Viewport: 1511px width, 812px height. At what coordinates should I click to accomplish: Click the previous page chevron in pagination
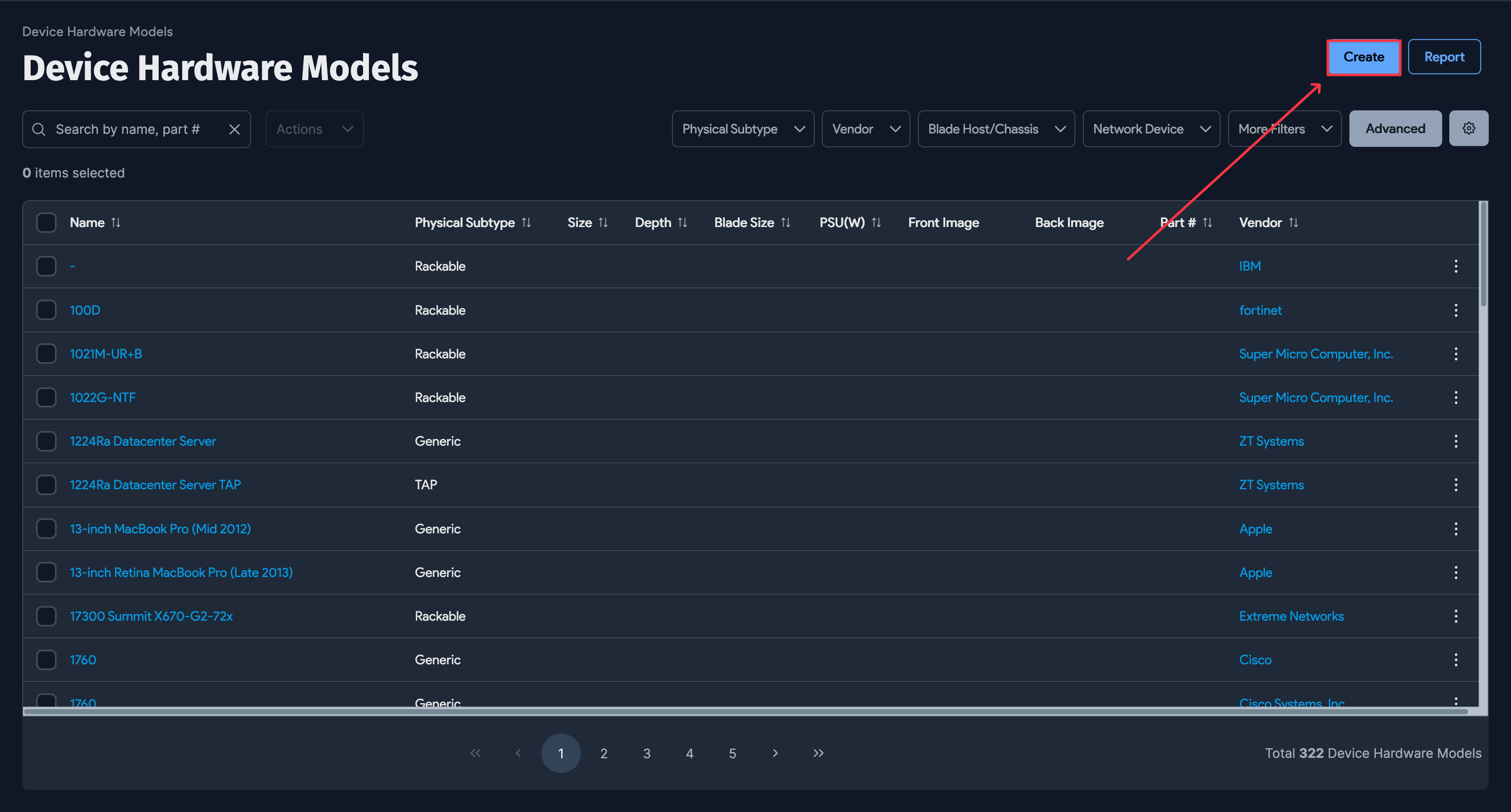click(x=518, y=753)
